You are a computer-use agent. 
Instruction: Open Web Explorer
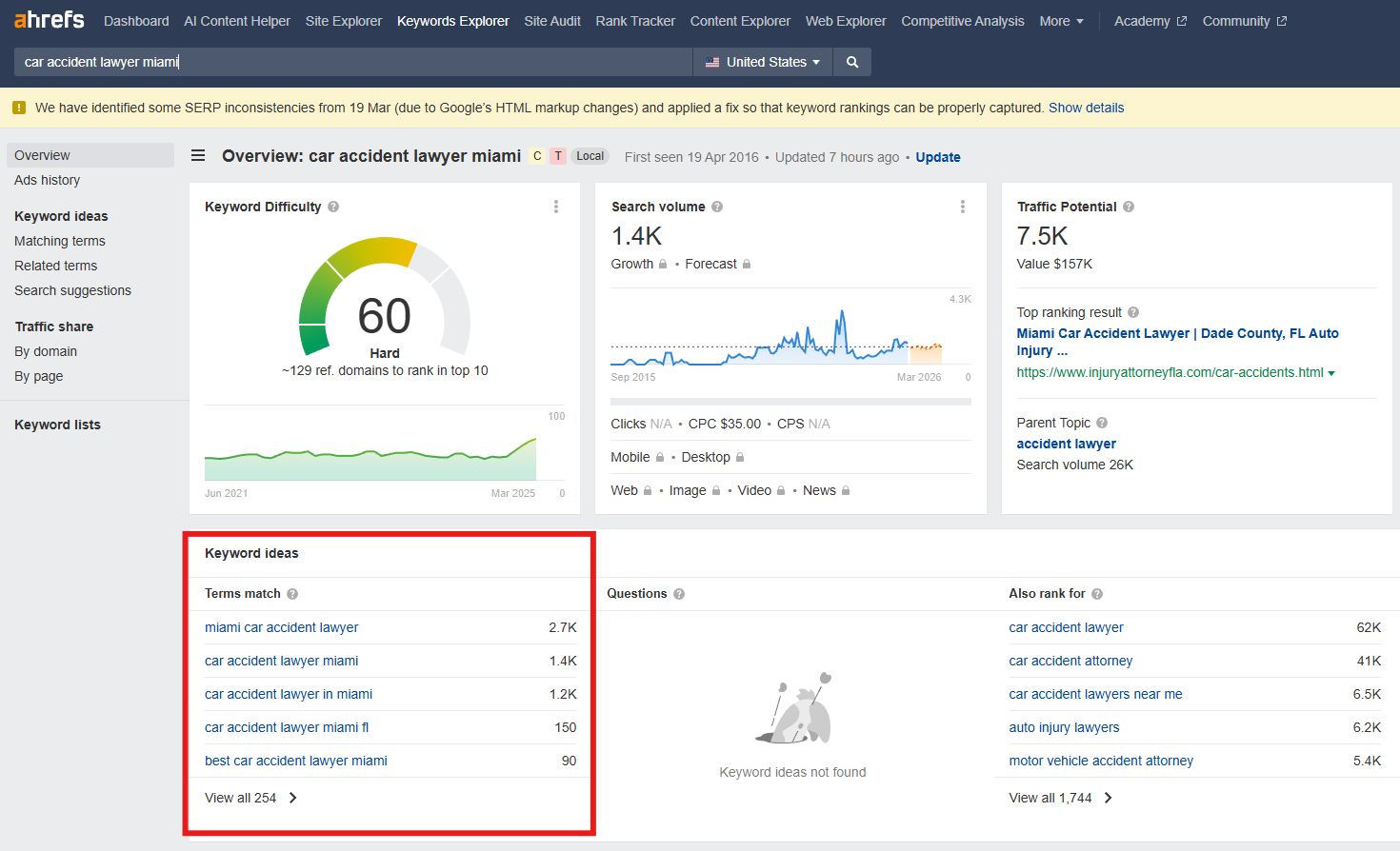pyautogui.click(x=846, y=21)
